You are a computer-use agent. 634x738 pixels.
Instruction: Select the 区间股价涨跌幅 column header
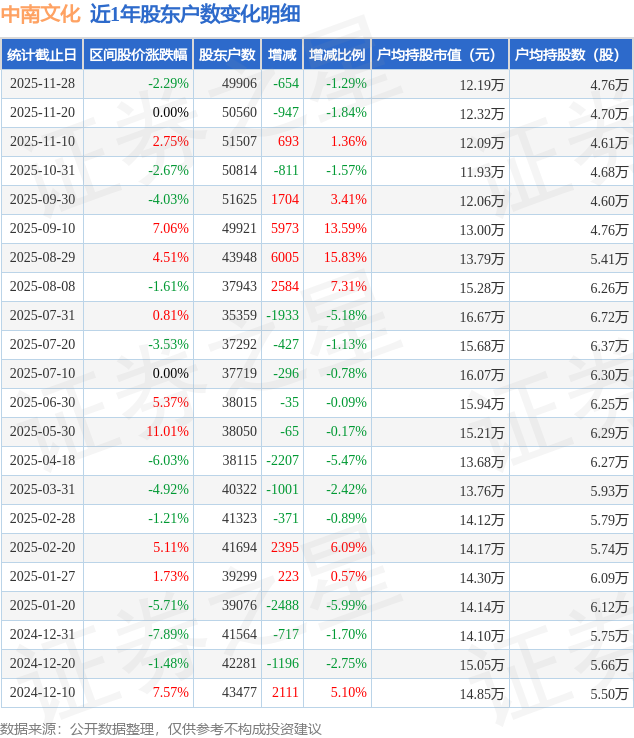(138, 55)
